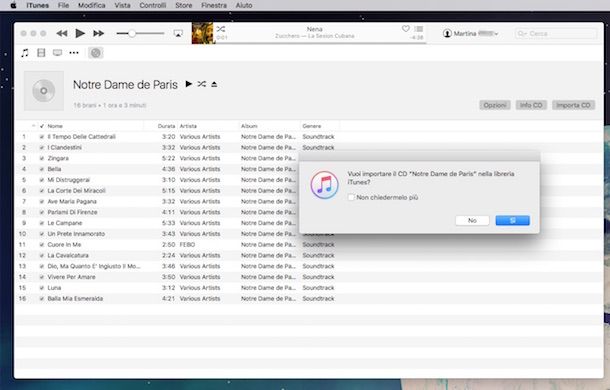Open the iTunes menu
Image resolution: width=610 pixels, height=390 pixels.
tap(38, 5)
